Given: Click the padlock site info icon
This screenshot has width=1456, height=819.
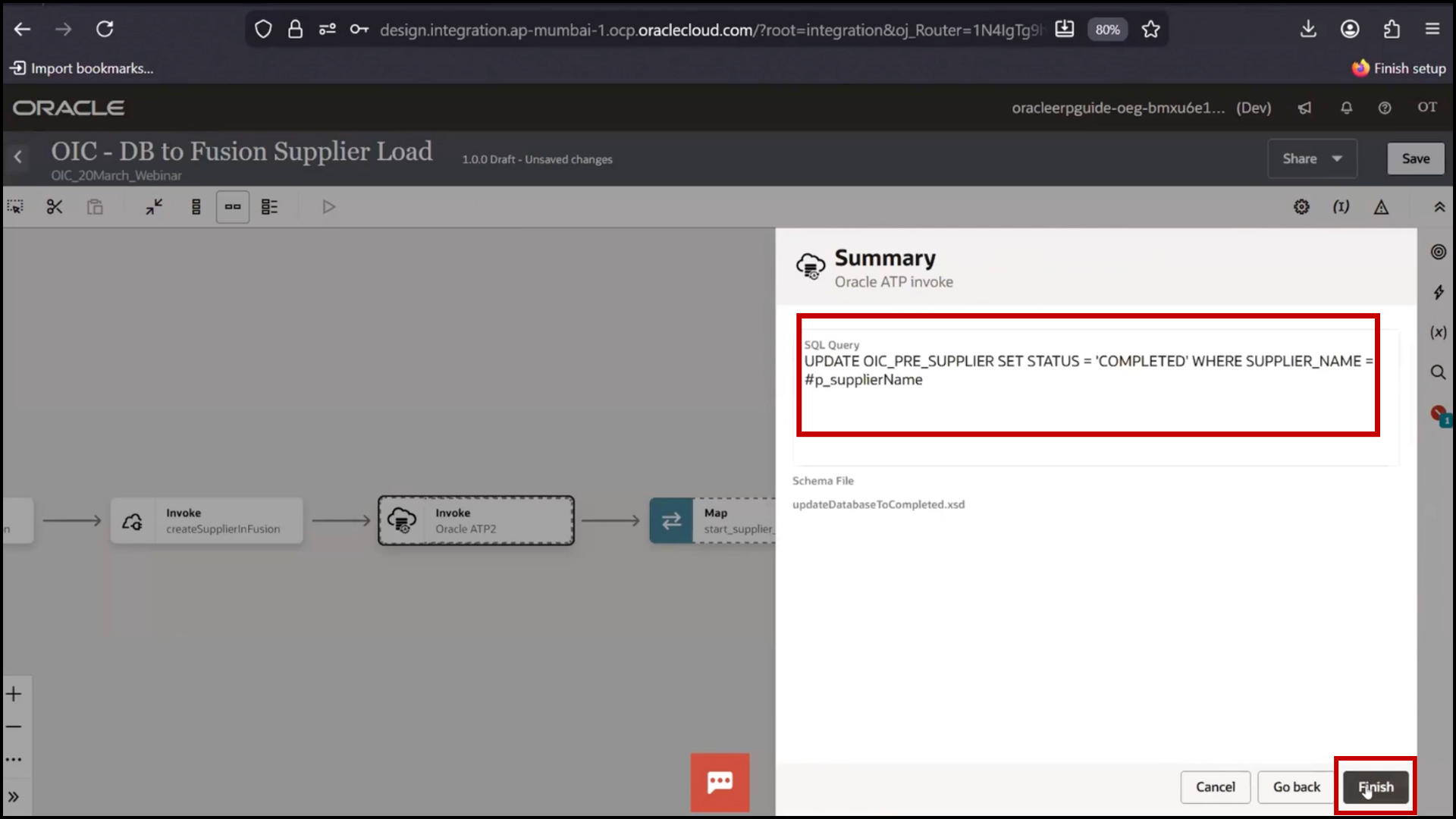Looking at the screenshot, I should pyautogui.click(x=295, y=30).
